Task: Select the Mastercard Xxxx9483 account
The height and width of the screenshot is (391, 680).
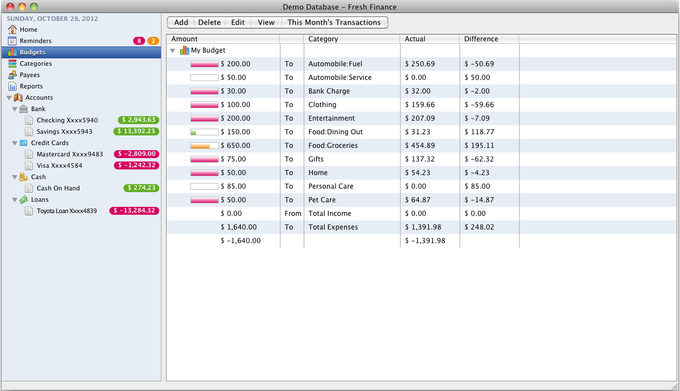Action: tap(82, 154)
